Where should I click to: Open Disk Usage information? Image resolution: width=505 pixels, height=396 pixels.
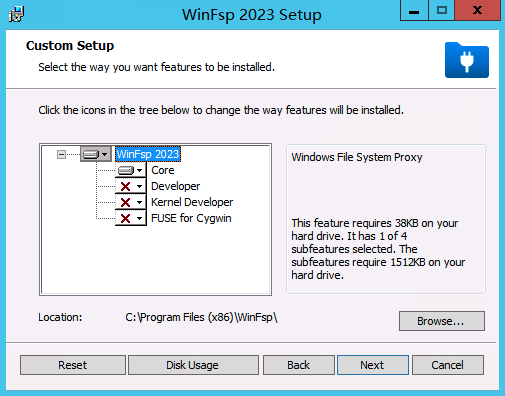tap(193, 365)
